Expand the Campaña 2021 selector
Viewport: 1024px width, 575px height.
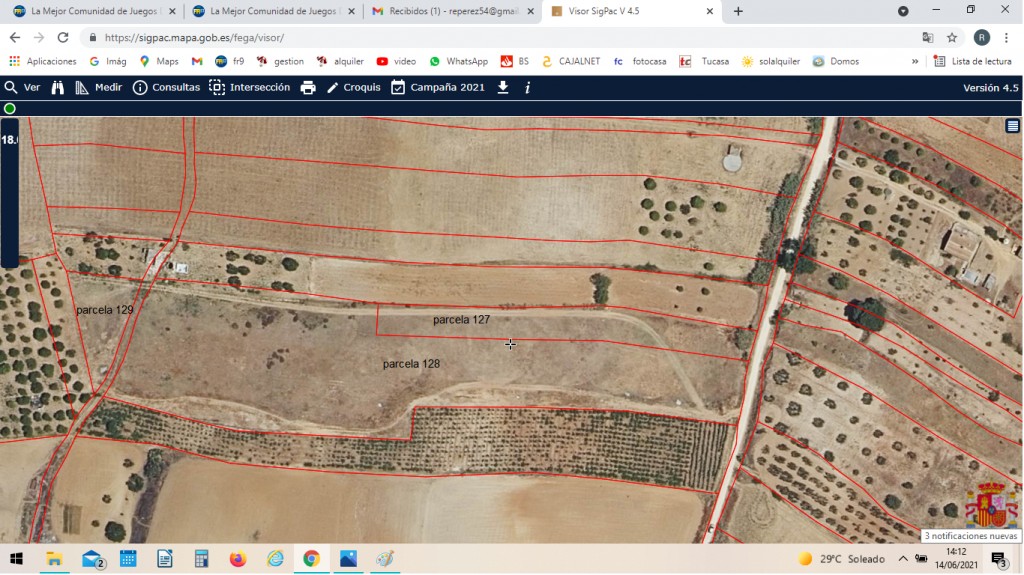pos(438,88)
